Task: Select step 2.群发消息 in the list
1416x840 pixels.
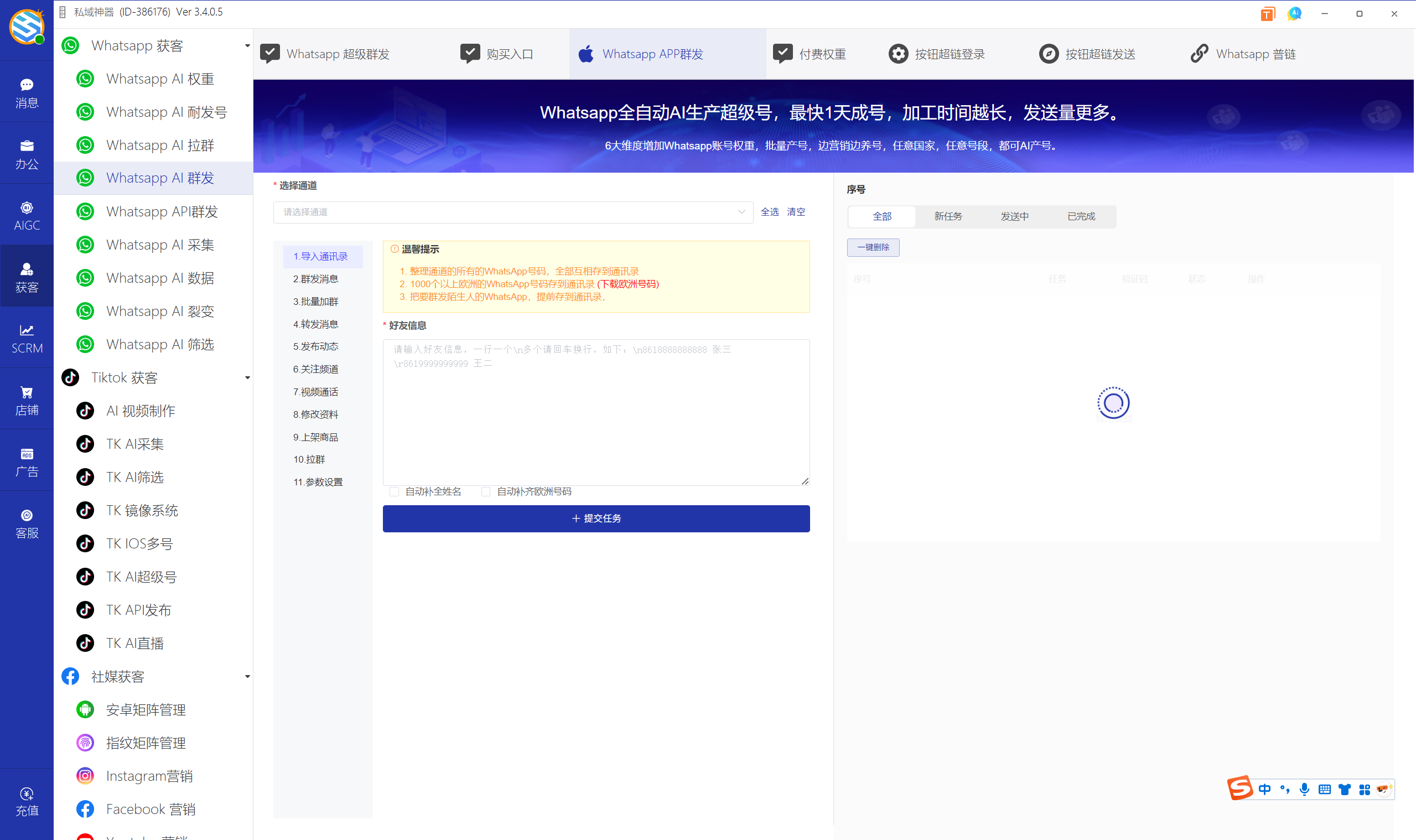Action: [315, 279]
